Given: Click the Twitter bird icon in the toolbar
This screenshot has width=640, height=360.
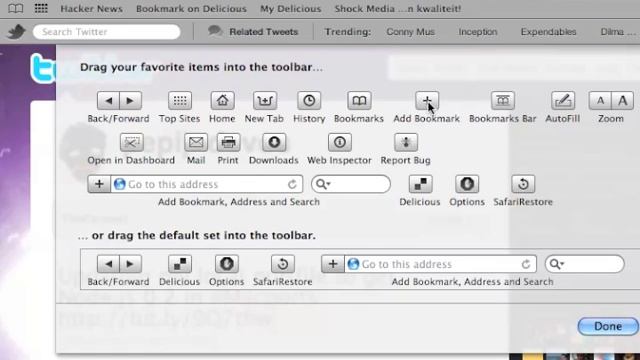Looking at the screenshot, I should coord(16,32).
